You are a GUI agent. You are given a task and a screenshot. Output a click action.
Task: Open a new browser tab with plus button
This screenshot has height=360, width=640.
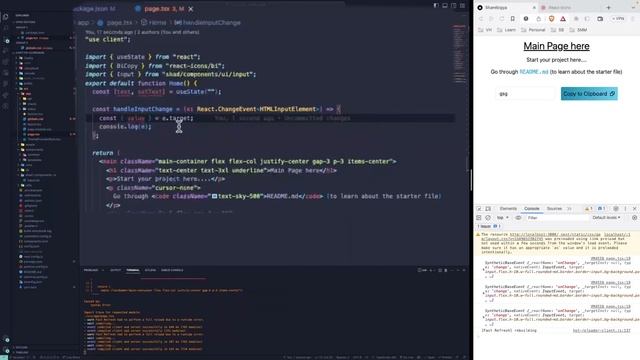[x=608, y=7]
